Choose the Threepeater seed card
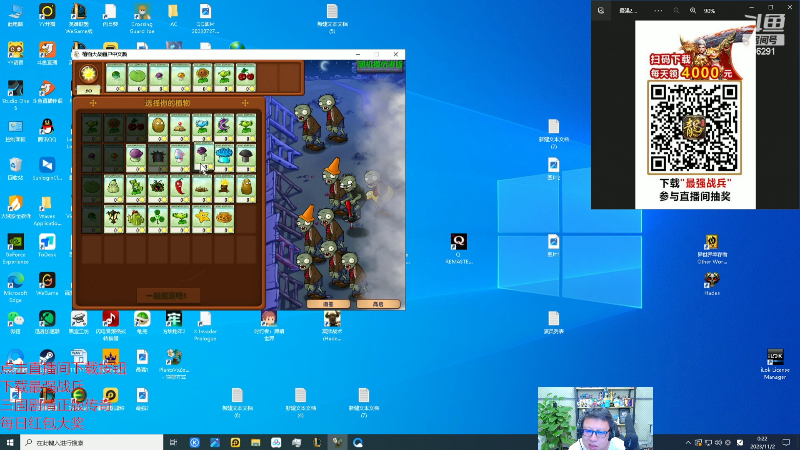This screenshot has width=800, height=450. 136,189
